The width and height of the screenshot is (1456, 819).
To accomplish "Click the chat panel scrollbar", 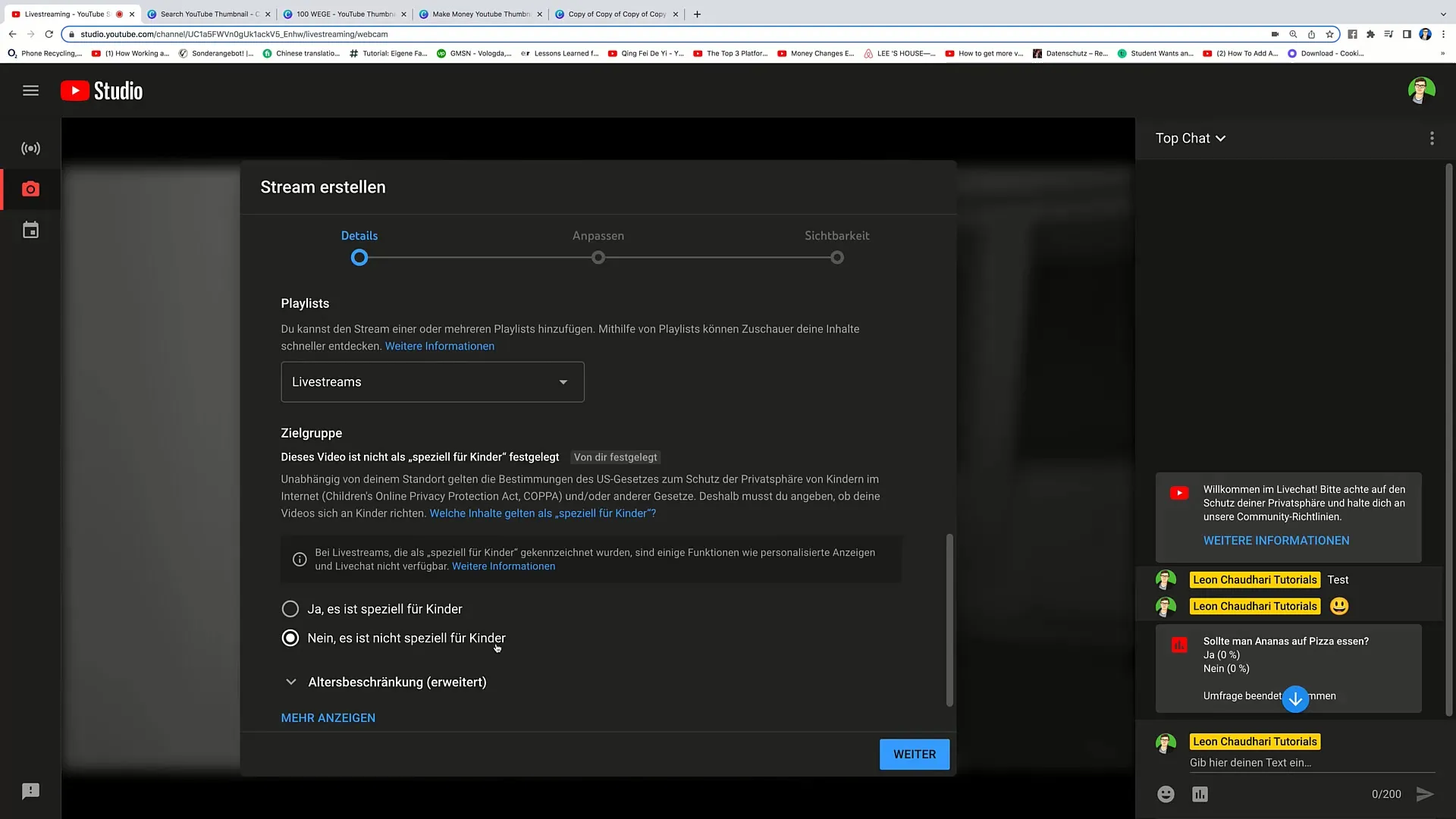I will [x=1449, y=440].
